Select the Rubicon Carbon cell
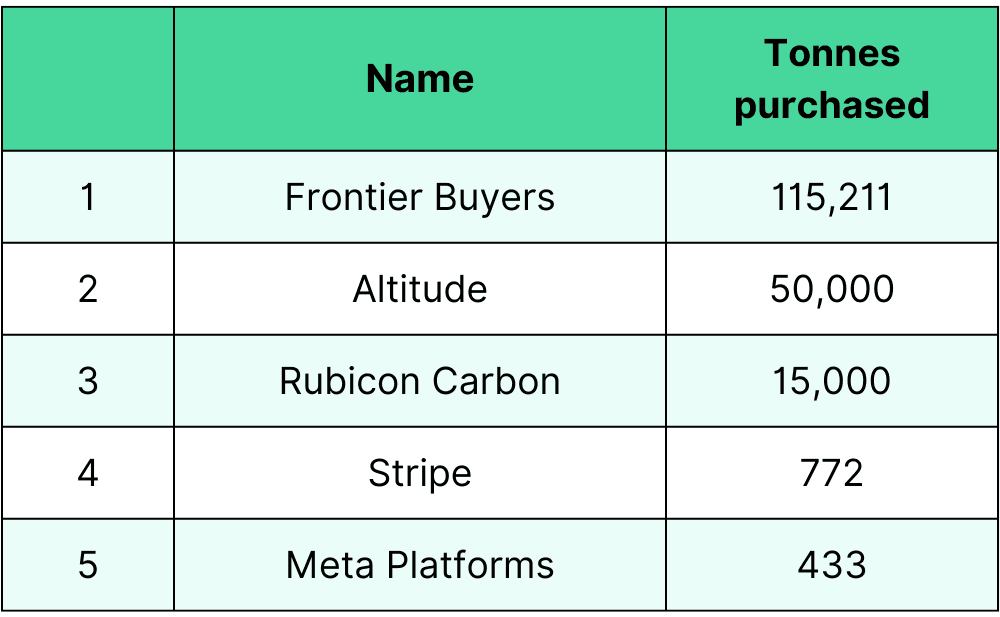1000x617 pixels. tap(420, 381)
